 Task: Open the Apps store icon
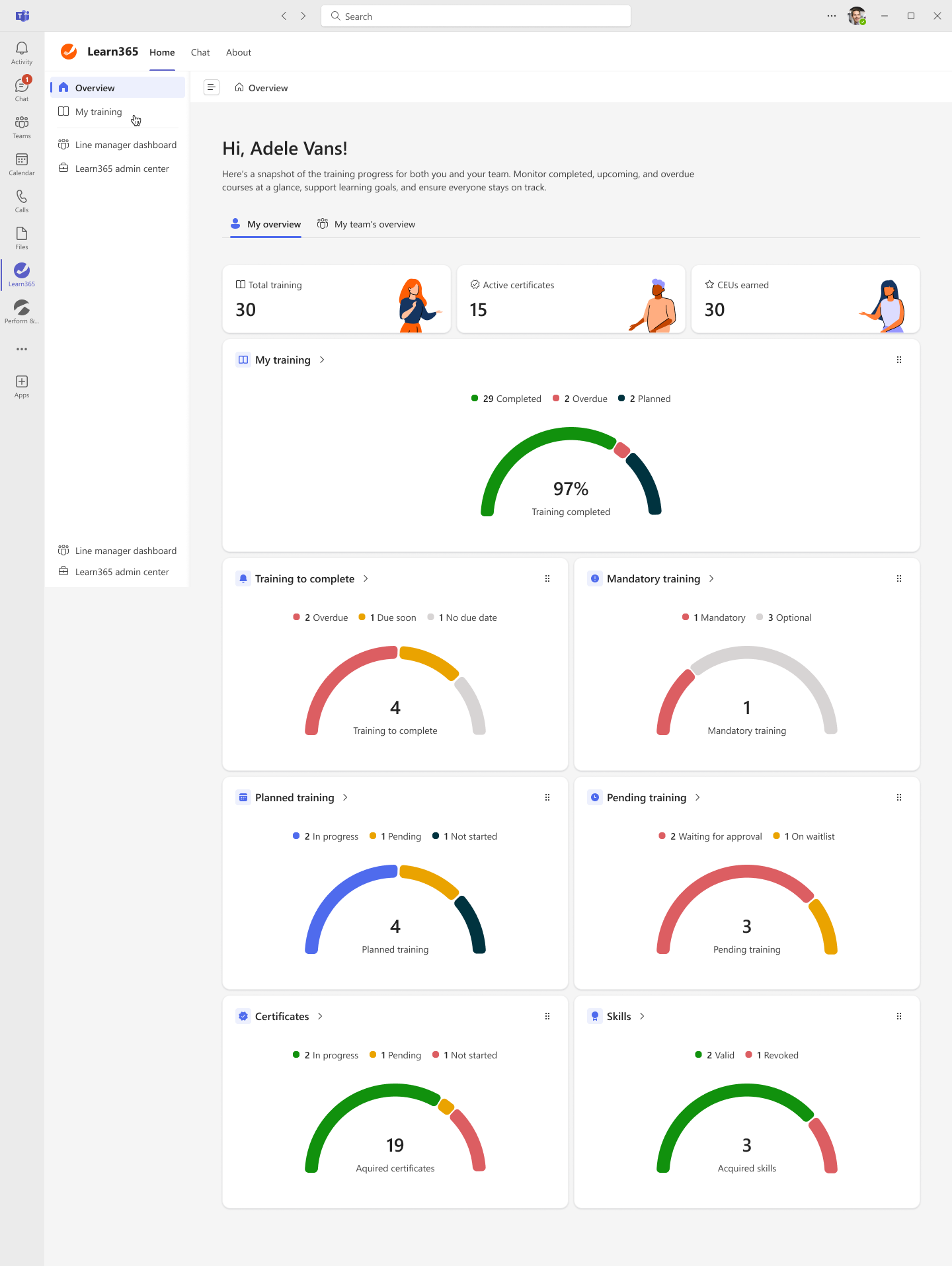pyautogui.click(x=22, y=386)
